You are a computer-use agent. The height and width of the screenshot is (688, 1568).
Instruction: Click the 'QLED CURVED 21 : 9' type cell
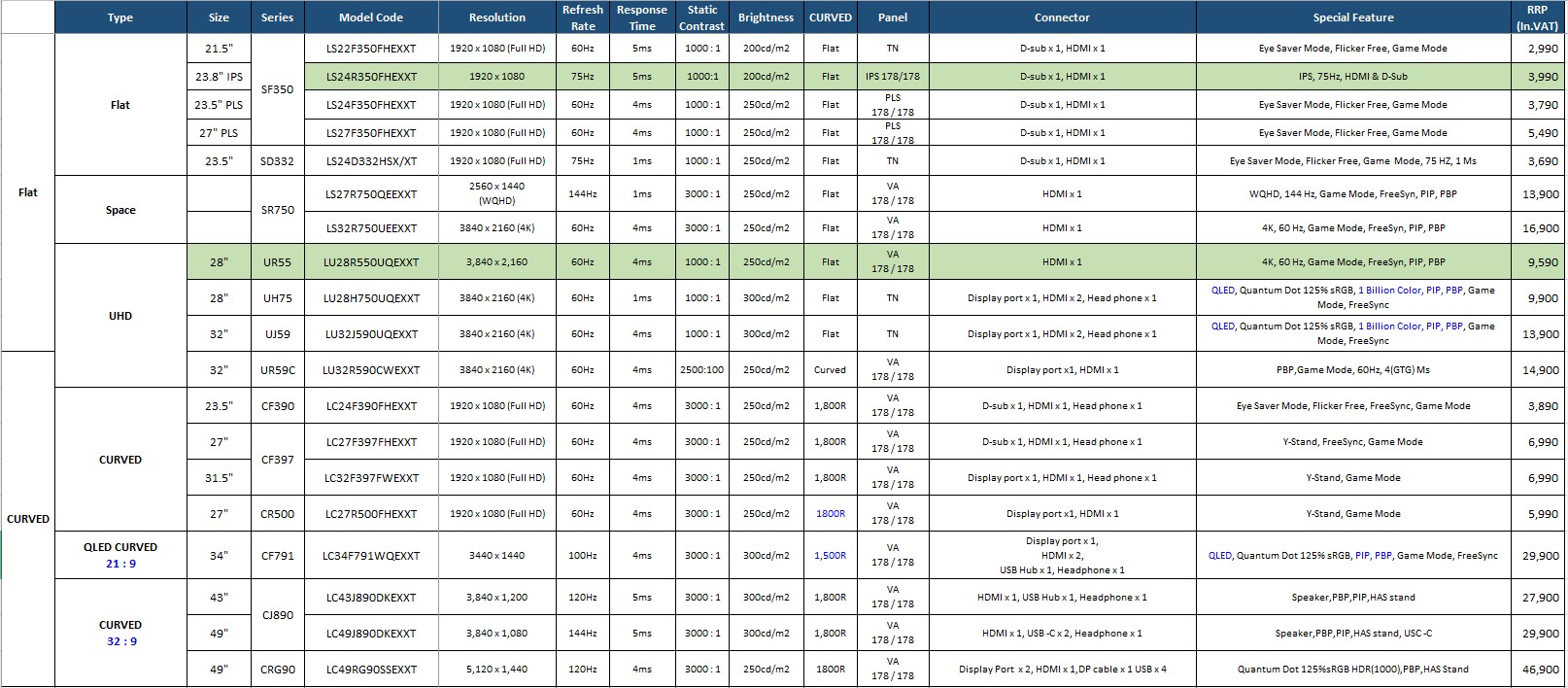[120, 556]
